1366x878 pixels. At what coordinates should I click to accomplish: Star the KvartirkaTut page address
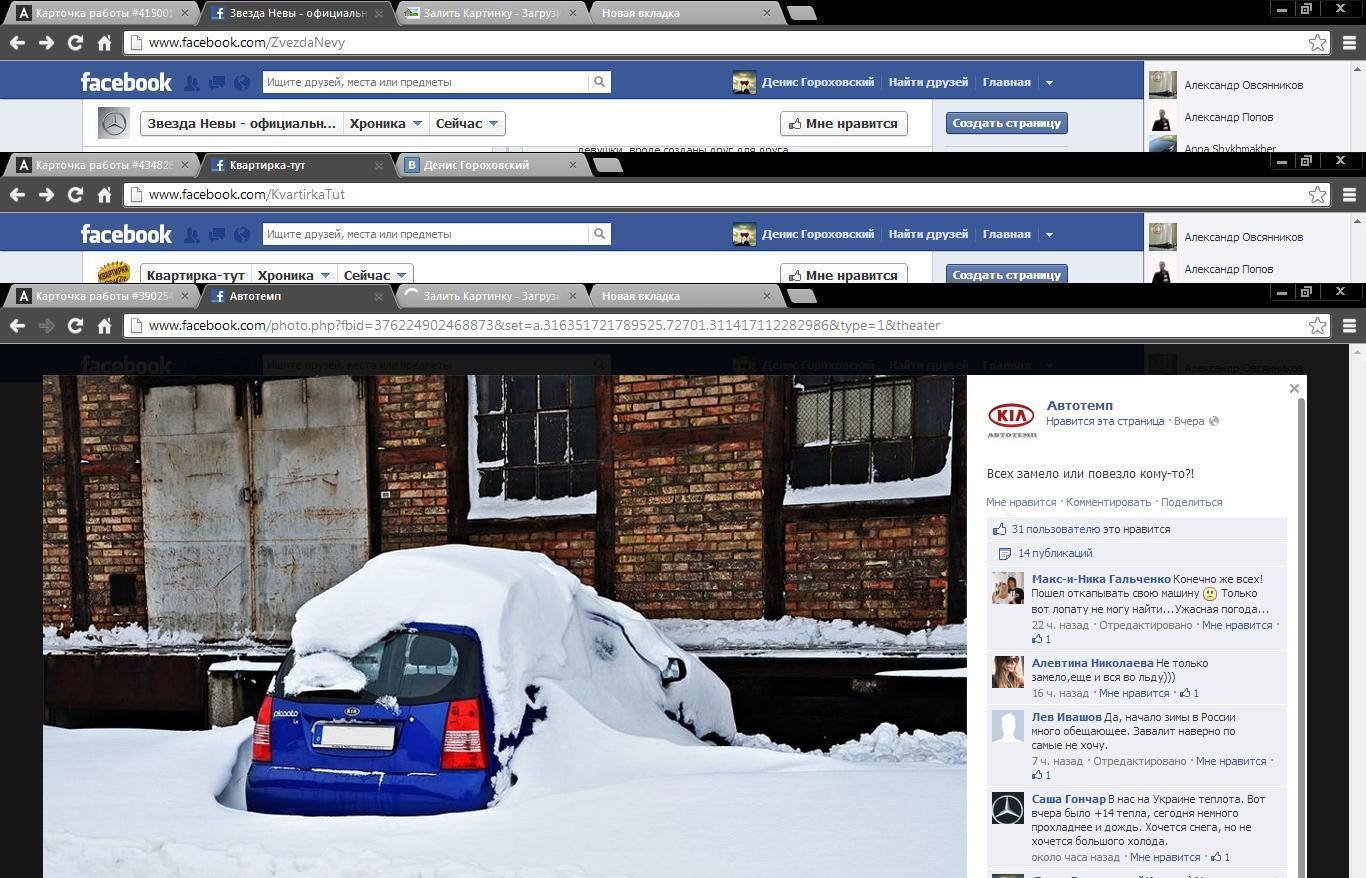pos(1318,195)
